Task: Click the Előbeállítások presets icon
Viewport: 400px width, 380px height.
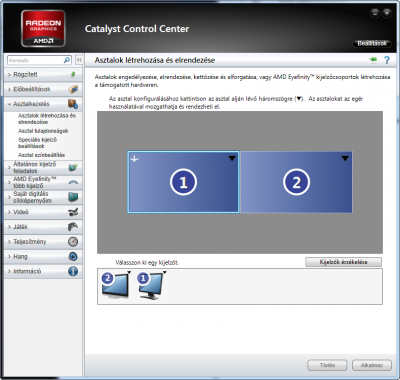Action: 73,89
